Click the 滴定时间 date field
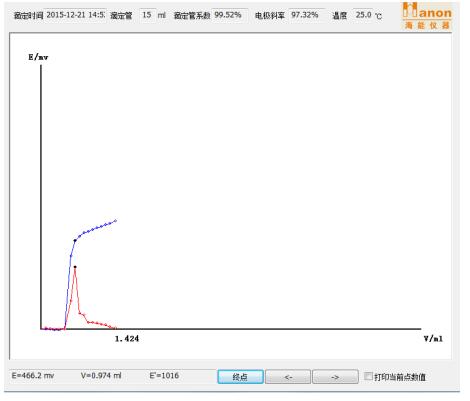 [75, 15]
